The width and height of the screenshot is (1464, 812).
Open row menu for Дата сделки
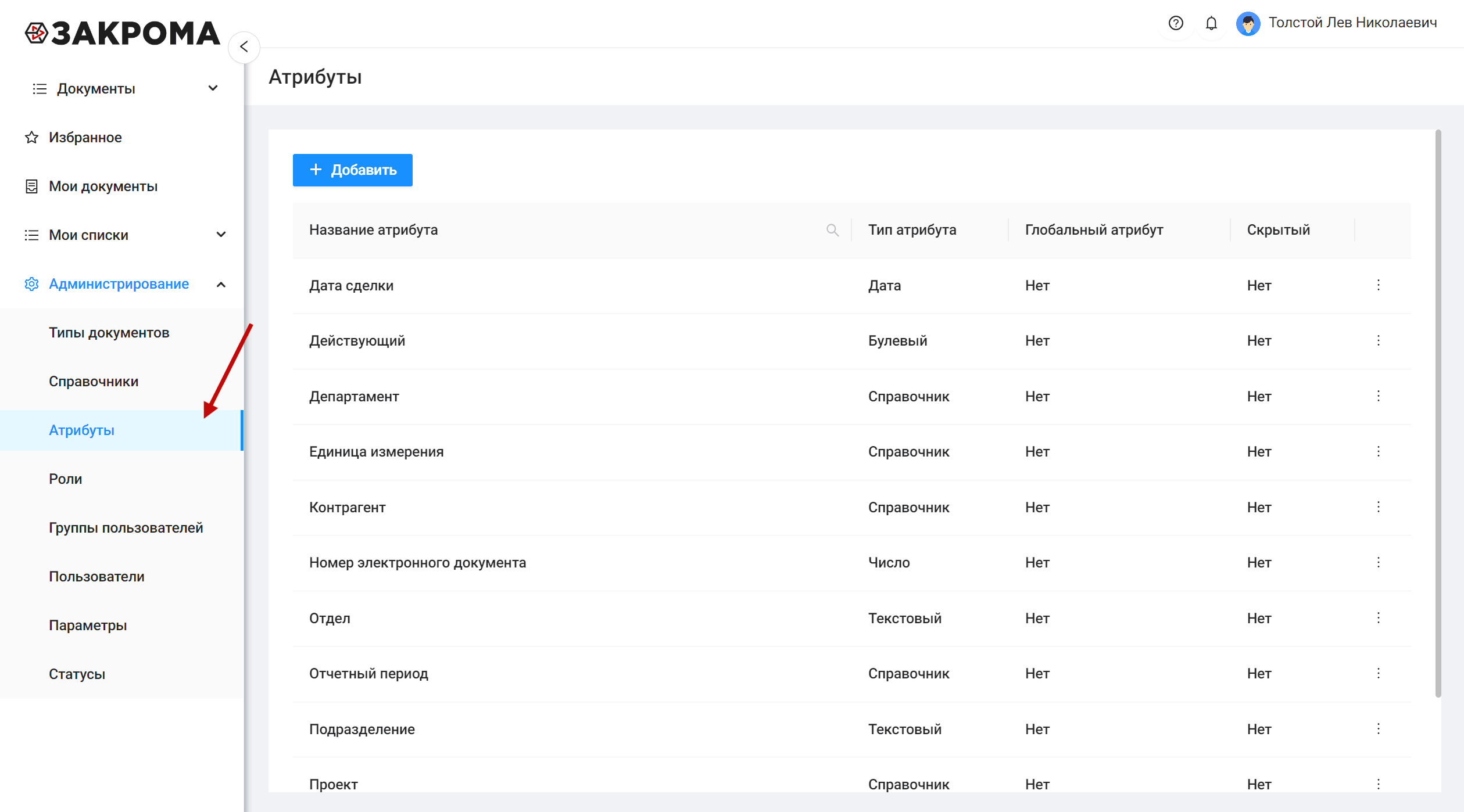[x=1378, y=285]
